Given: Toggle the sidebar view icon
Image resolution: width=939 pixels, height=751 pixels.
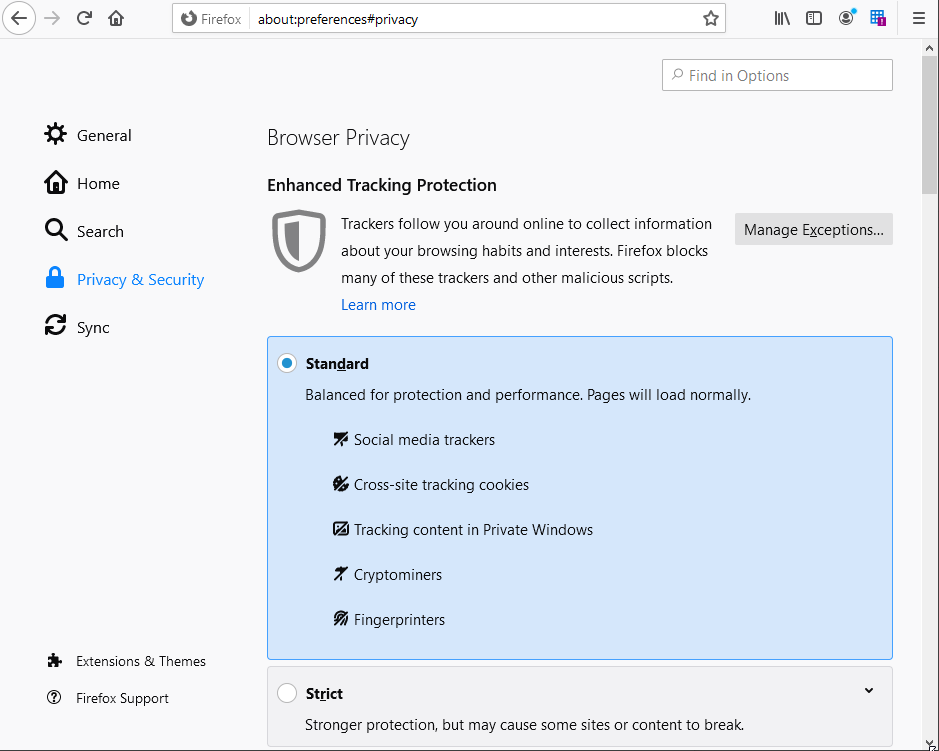Looking at the screenshot, I should (814, 18).
